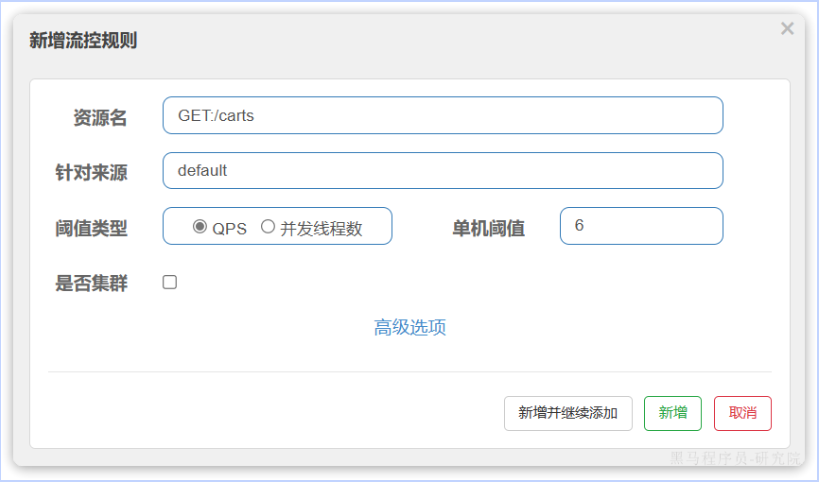The image size is (820, 483).
Task: Choose the 并发线程数 radio option
Action: pos(268,227)
